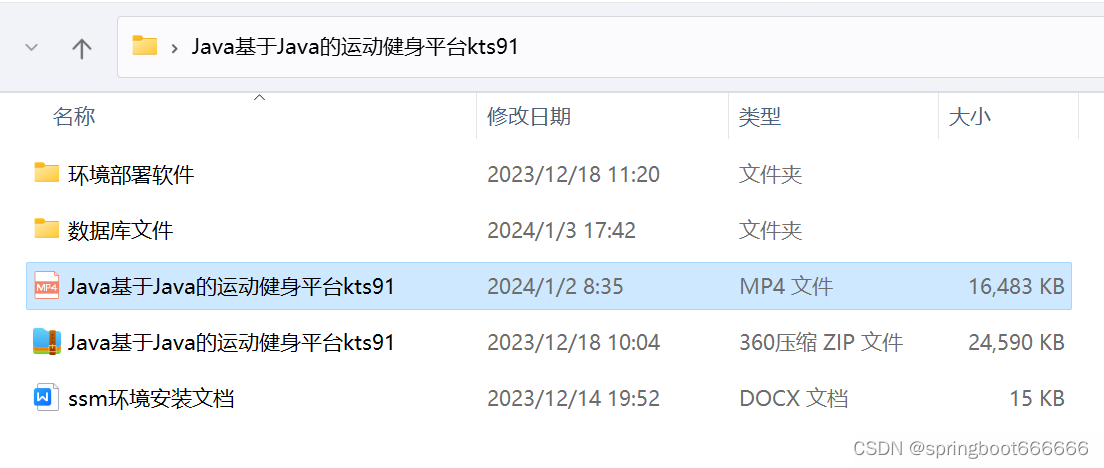The width and height of the screenshot is (1104, 468).
Task: Expand the breadcrumb chevron before folder name
Action: (175, 48)
